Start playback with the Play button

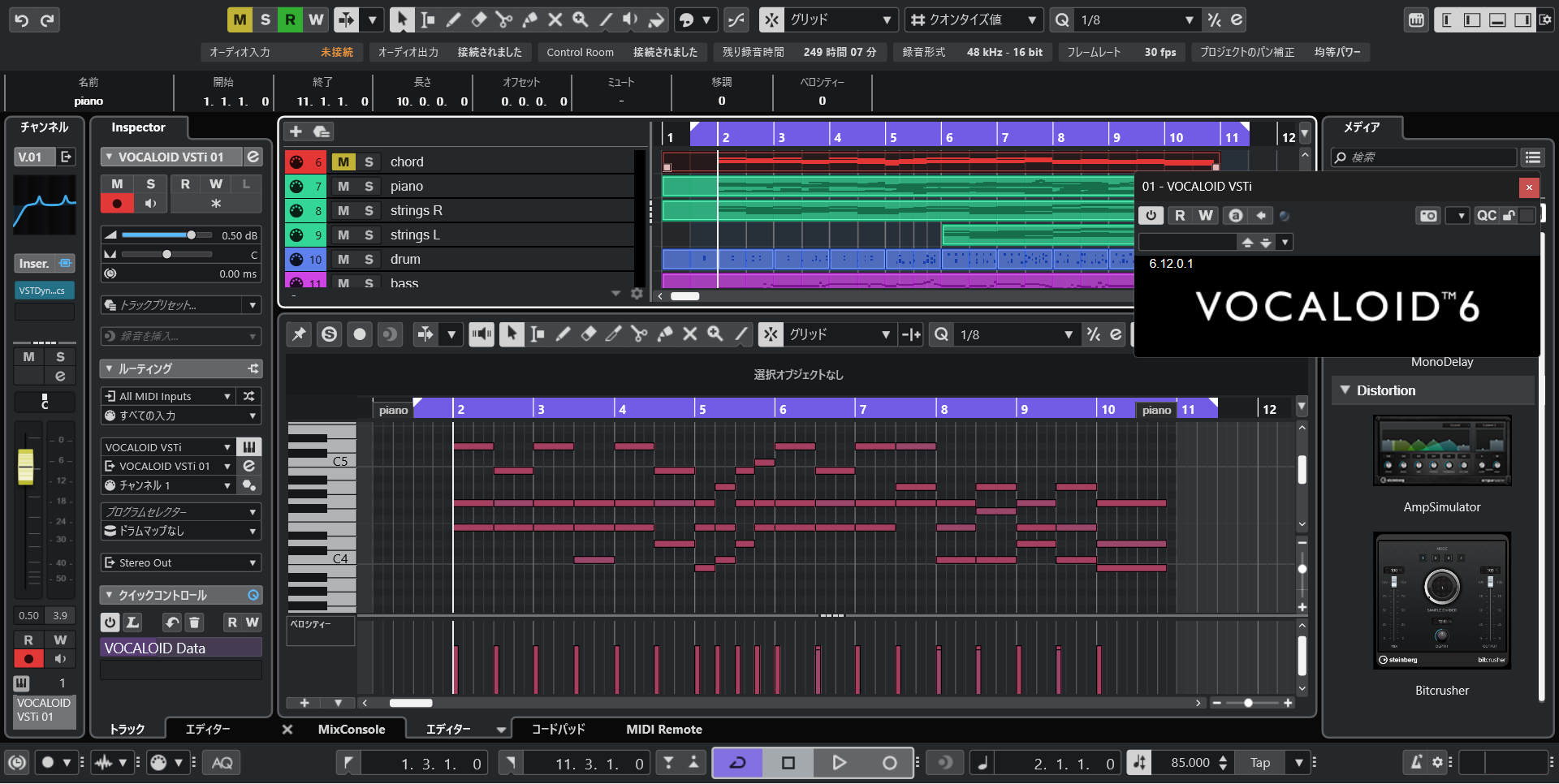coord(839,762)
